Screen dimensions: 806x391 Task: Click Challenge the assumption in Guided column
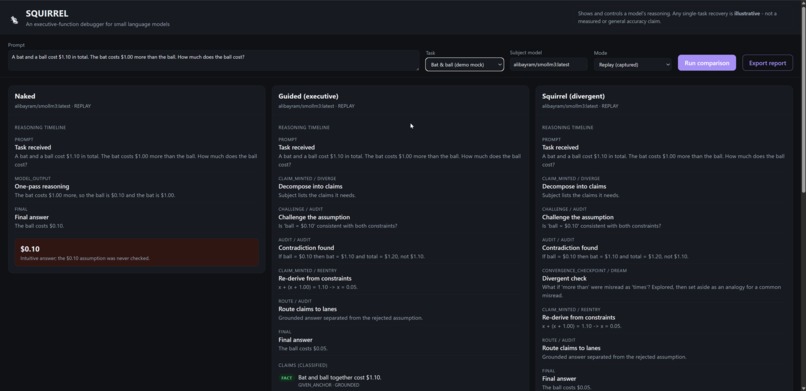coord(314,217)
